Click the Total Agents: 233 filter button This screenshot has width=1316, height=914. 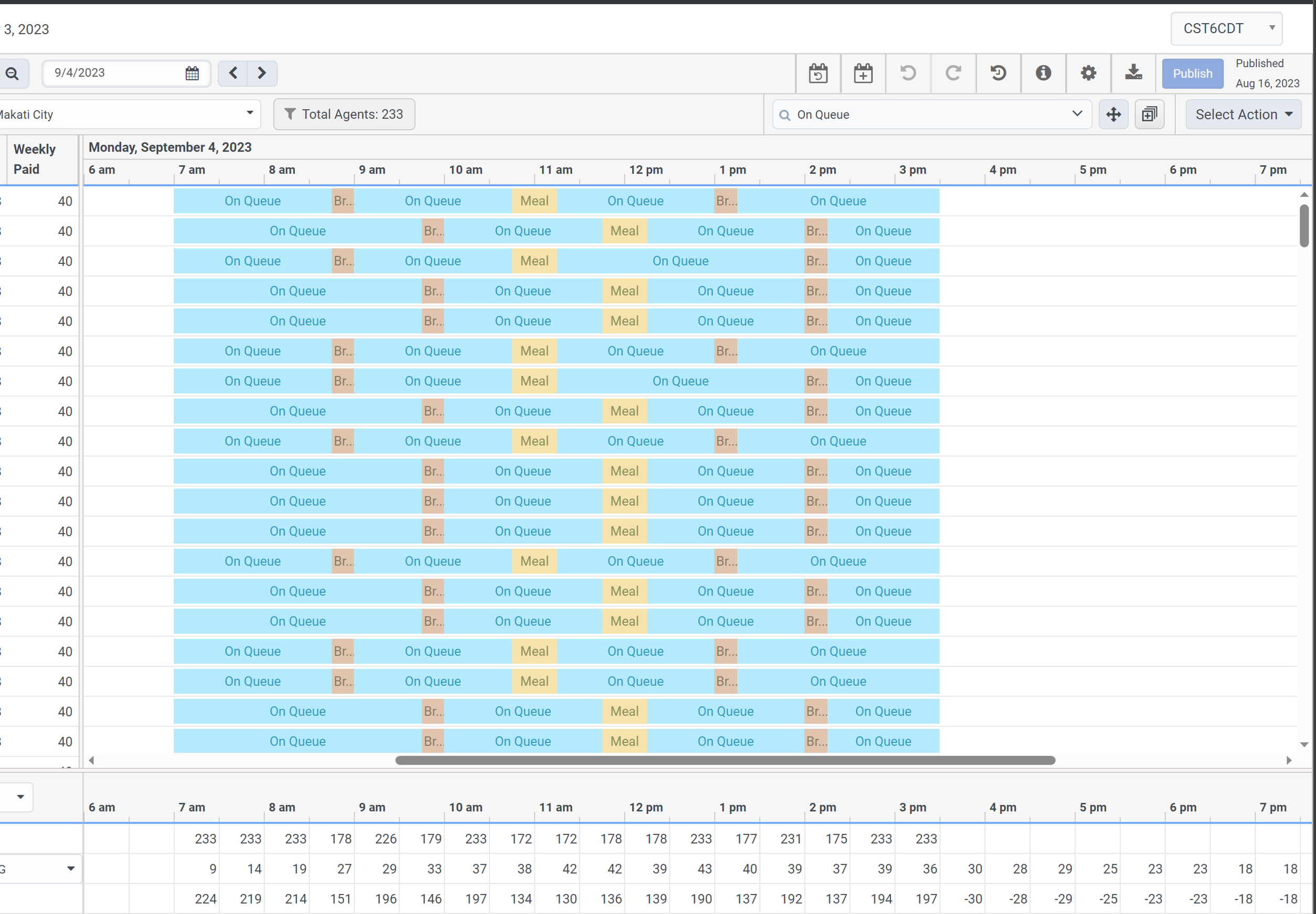pyautogui.click(x=344, y=114)
